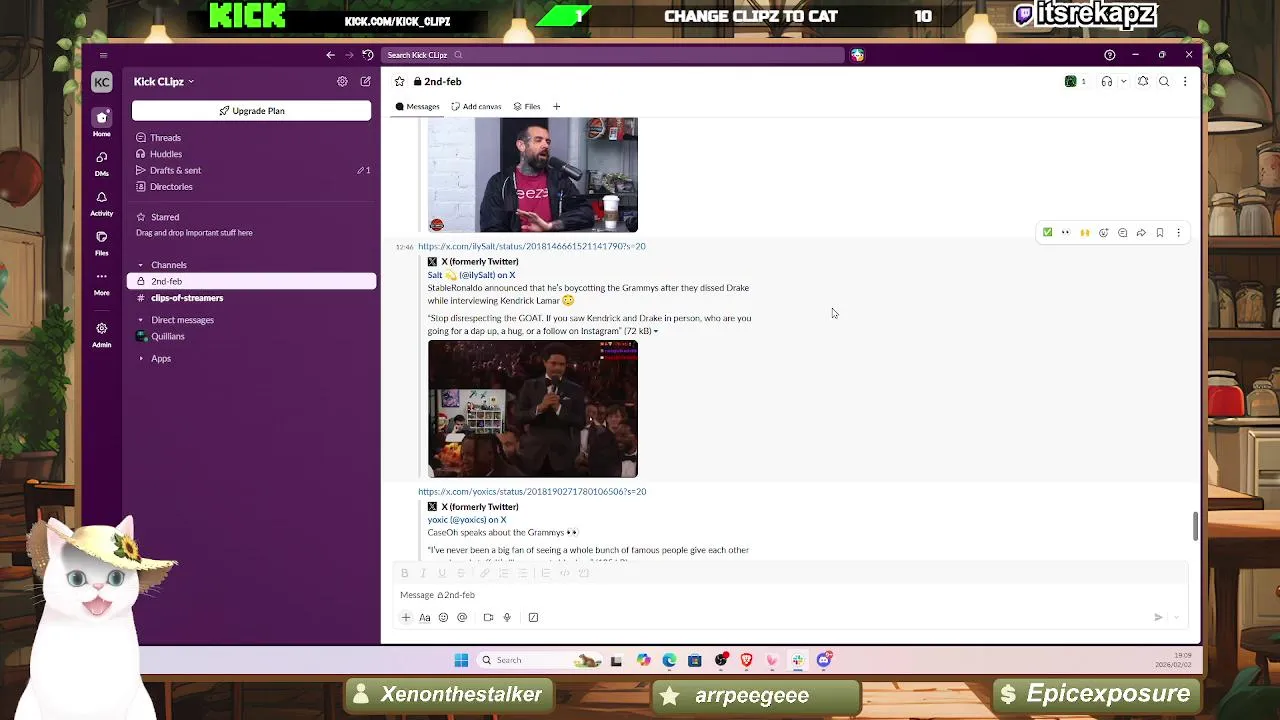Screen dimensions: 1280x720
Task: Open Salt (@ilySalt) on X link
Action: pyautogui.click(x=472, y=275)
